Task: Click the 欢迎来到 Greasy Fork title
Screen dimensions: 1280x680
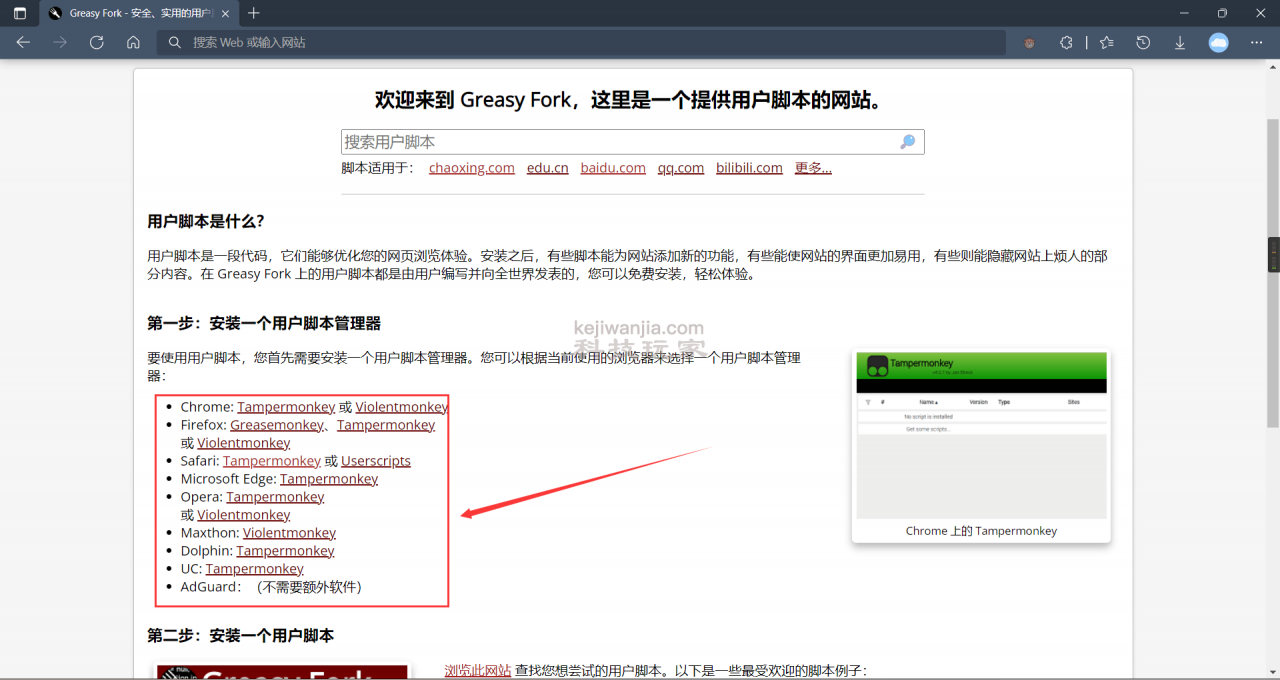Action: pyautogui.click(x=628, y=100)
